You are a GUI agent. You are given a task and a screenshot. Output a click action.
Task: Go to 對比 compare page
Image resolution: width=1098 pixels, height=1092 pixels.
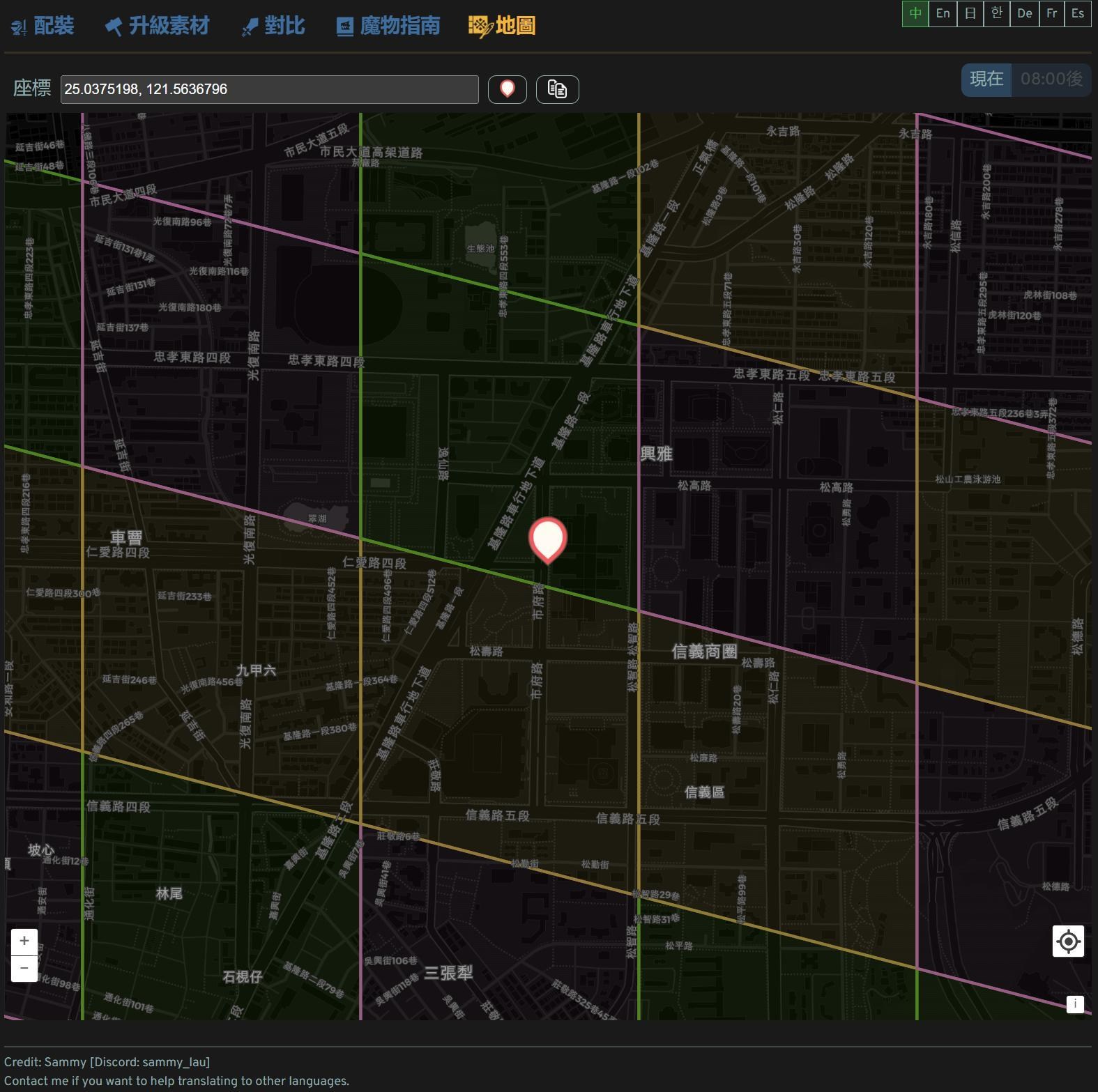pyautogui.click(x=273, y=26)
